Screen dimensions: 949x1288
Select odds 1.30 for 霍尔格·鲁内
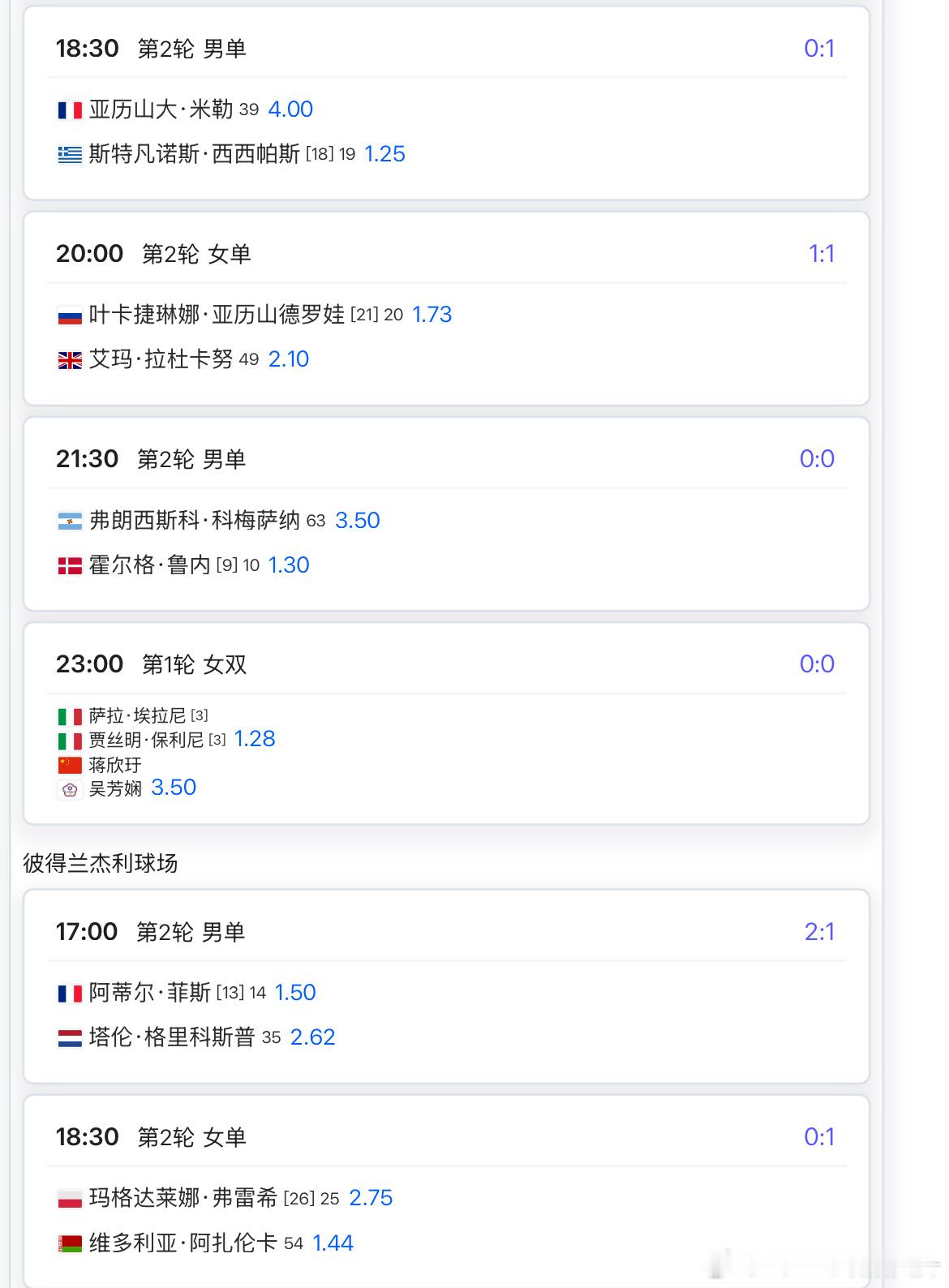pos(289,565)
